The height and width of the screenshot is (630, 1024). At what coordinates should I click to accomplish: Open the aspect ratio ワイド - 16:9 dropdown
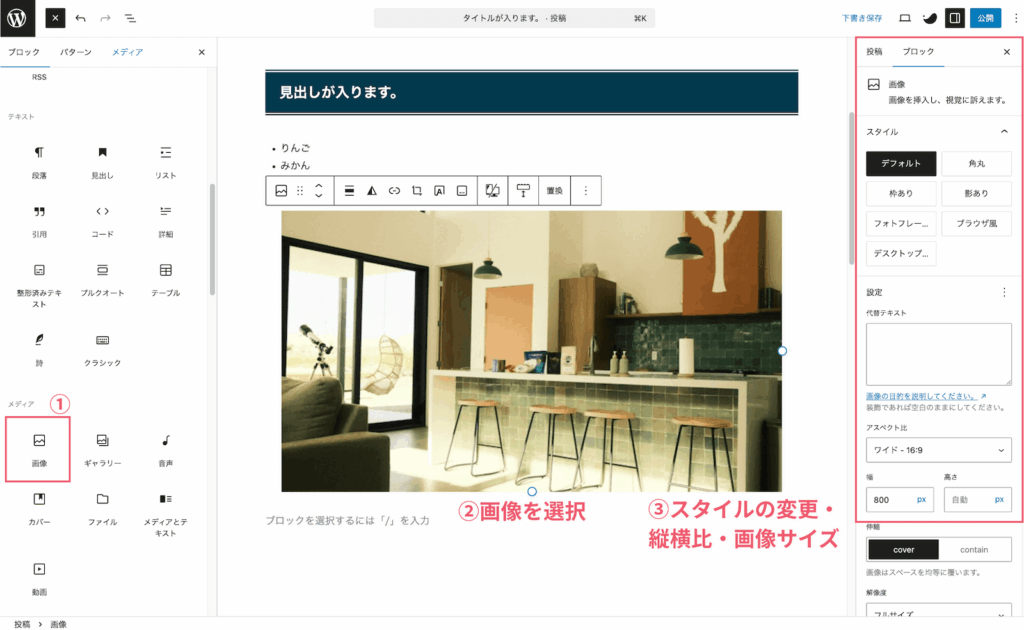tap(938, 450)
